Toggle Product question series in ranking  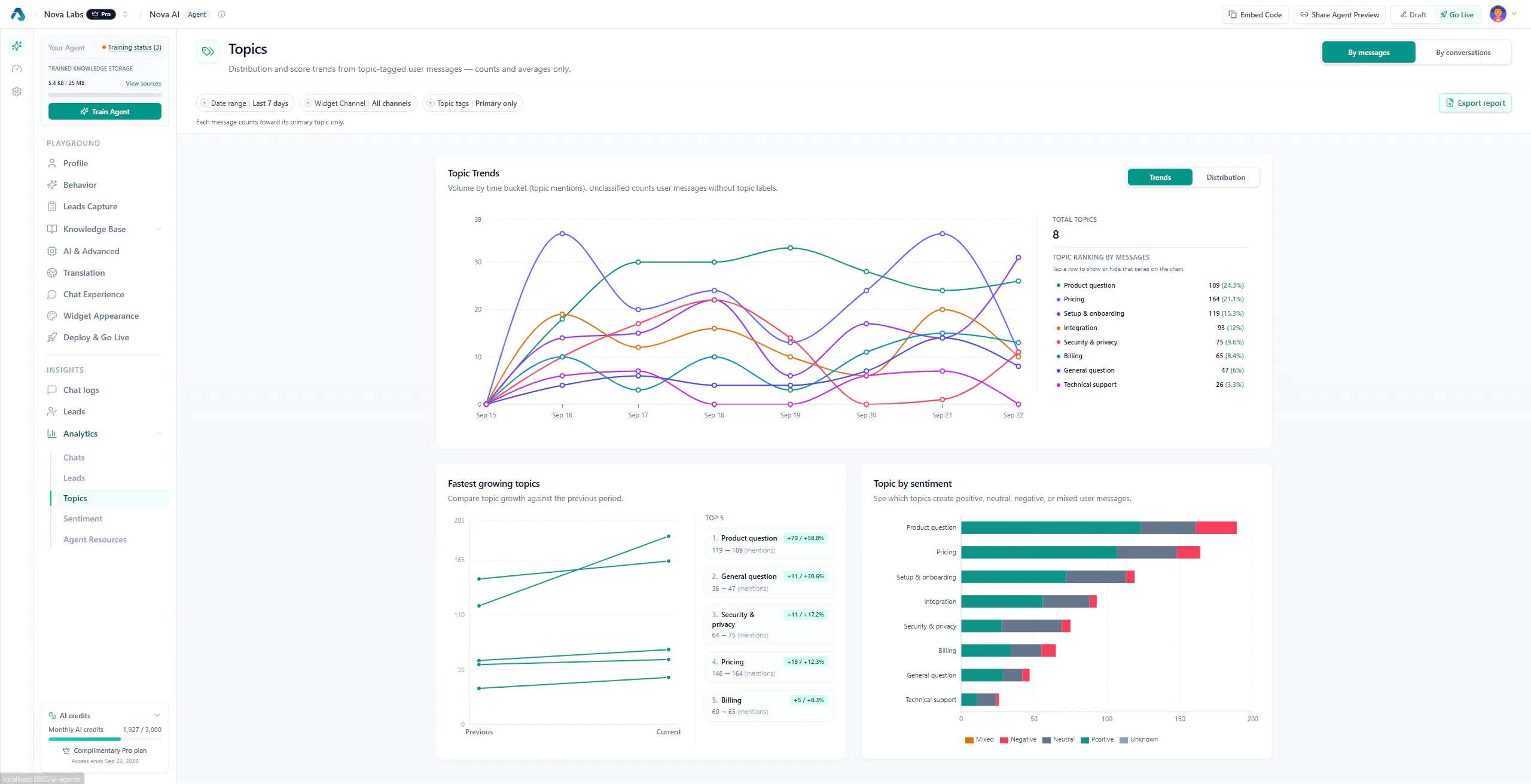1150,285
